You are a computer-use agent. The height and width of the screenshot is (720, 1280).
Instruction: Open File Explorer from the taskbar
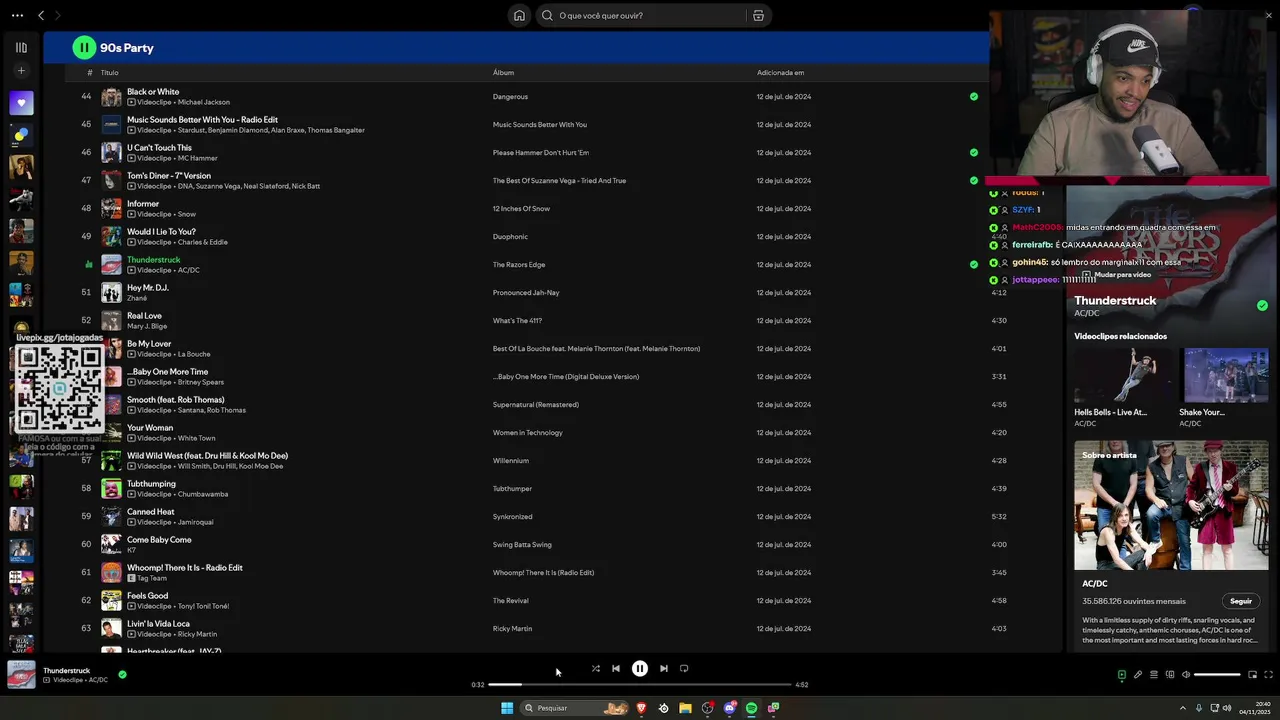coord(685,708)
